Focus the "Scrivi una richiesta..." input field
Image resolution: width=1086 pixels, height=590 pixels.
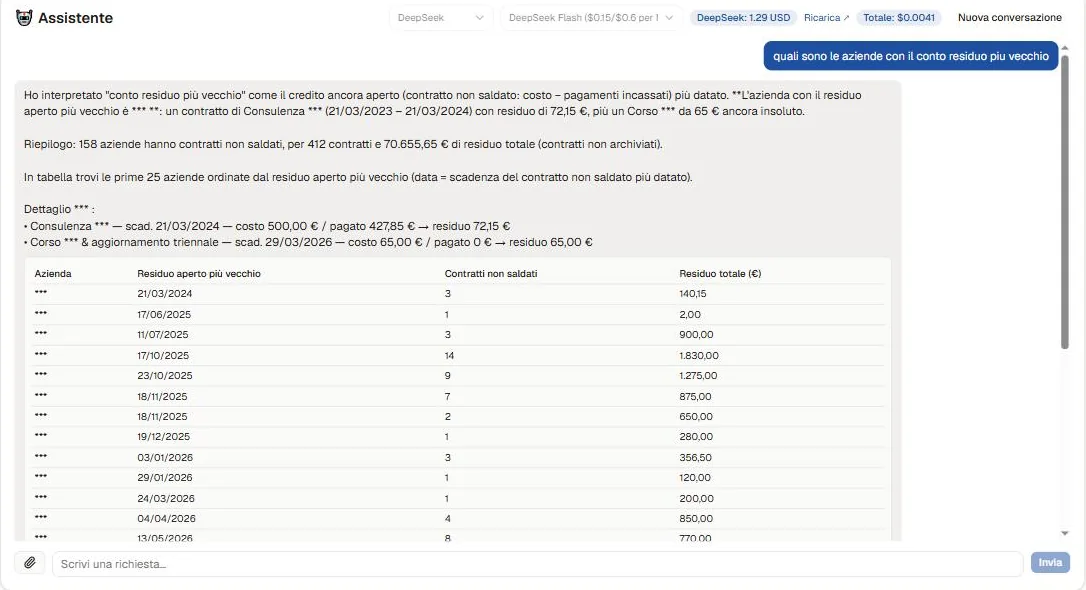[x=537, y=564]
